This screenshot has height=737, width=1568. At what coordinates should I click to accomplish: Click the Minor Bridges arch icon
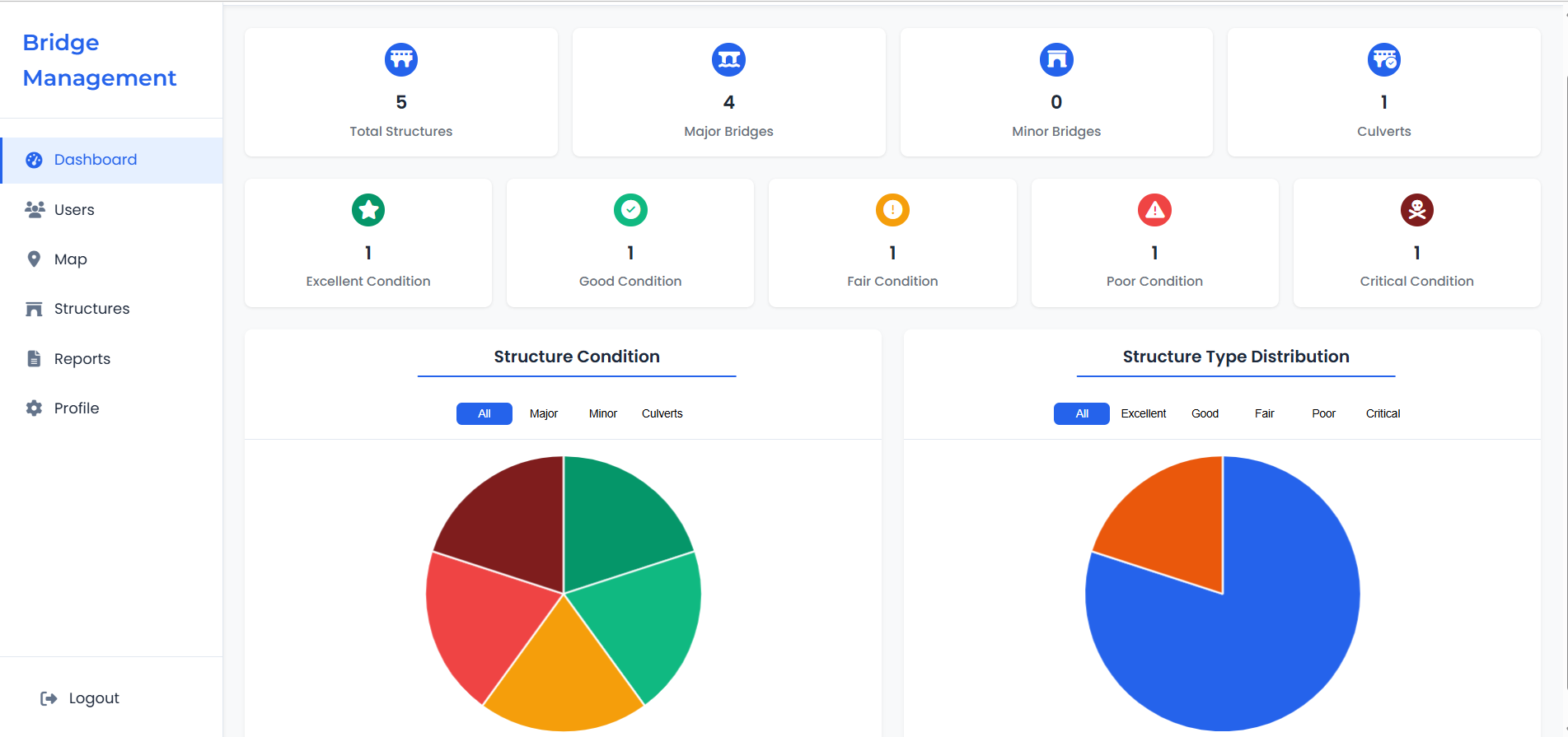point(1056,59)
